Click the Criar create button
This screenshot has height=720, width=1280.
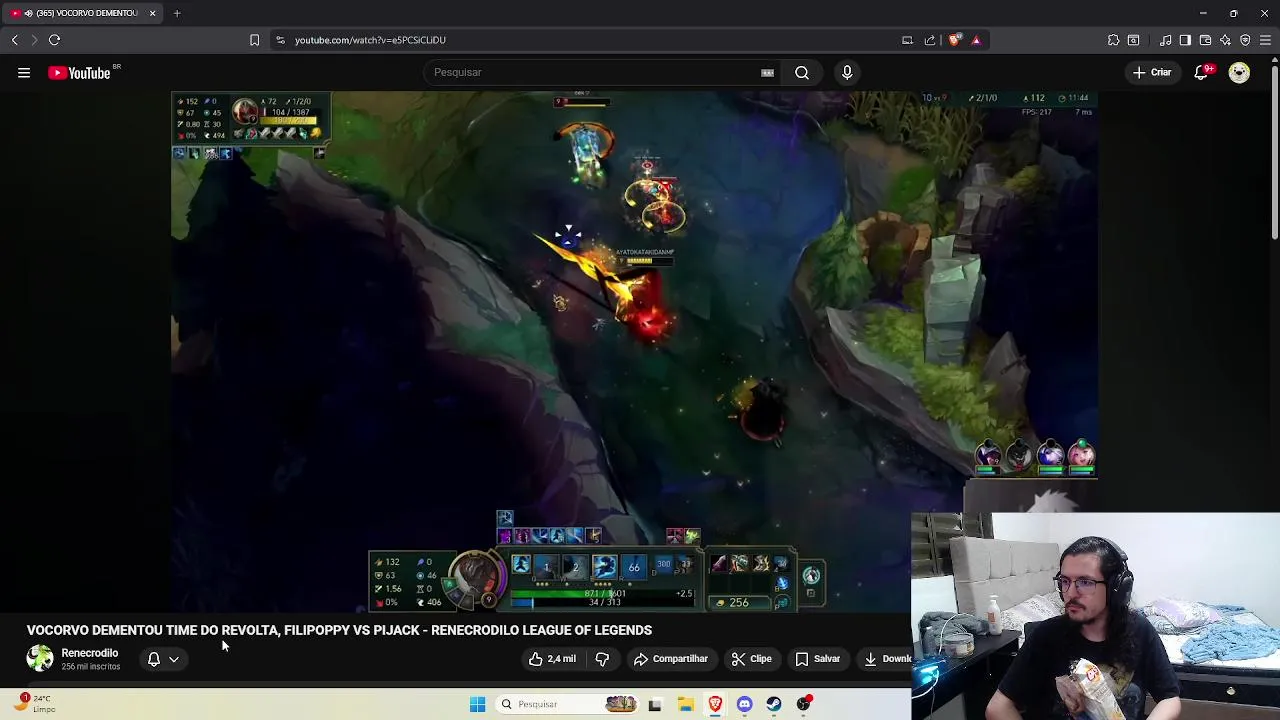pos(1152,72)
